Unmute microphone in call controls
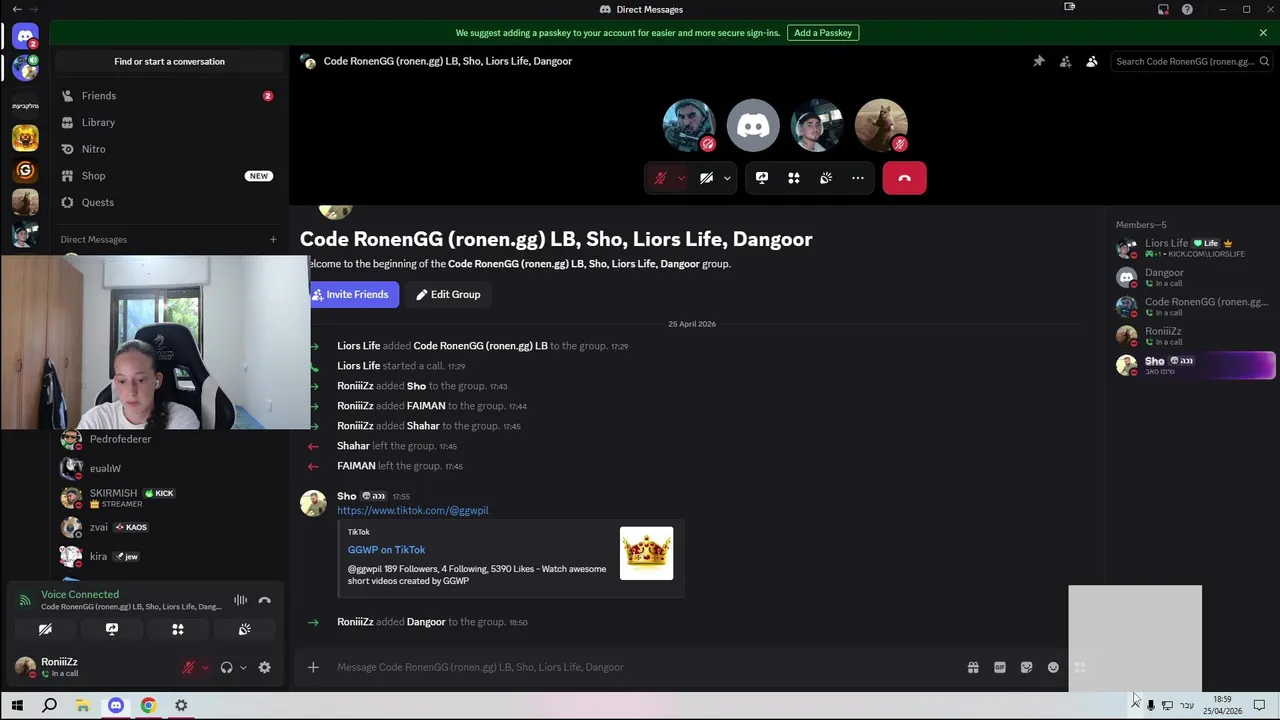Screen dimensions: 1280x720 click(660, 178)
